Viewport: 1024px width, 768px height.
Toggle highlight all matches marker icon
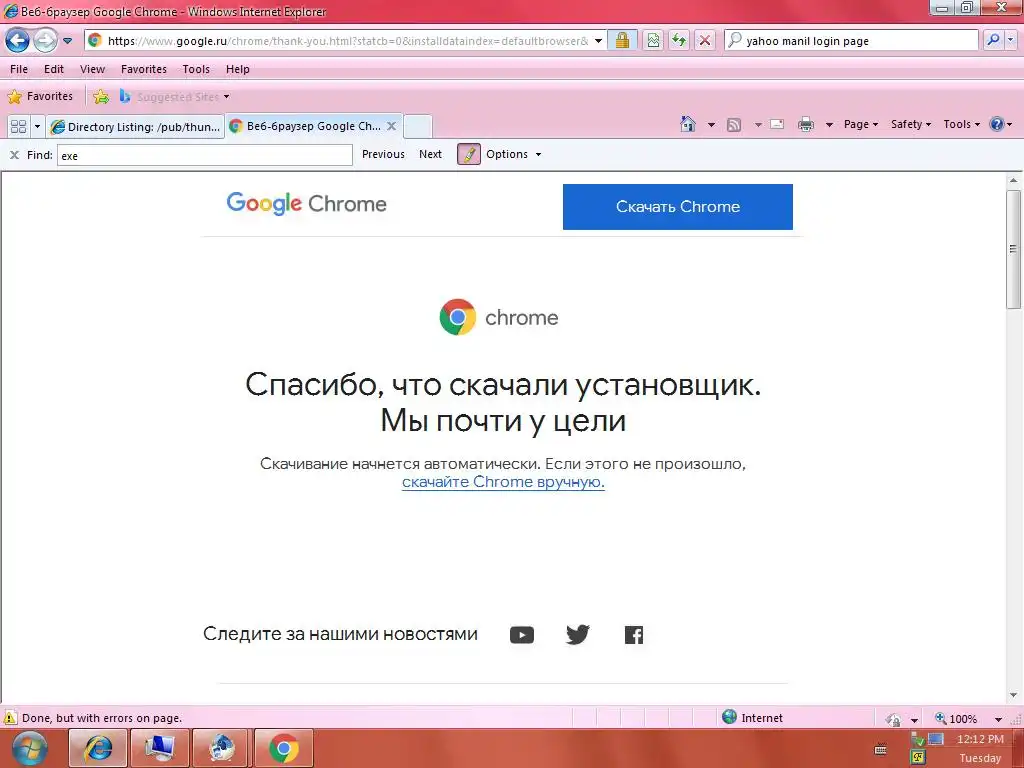click(469, 154)
